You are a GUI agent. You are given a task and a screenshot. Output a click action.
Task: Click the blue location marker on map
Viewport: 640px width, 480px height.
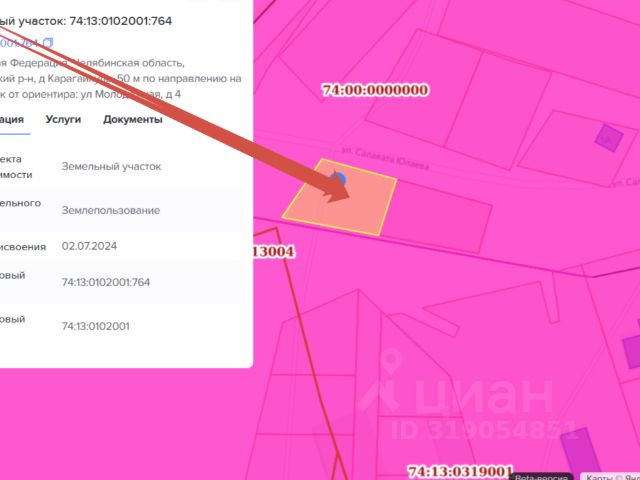pyautogui.click(x=338, y=178)
